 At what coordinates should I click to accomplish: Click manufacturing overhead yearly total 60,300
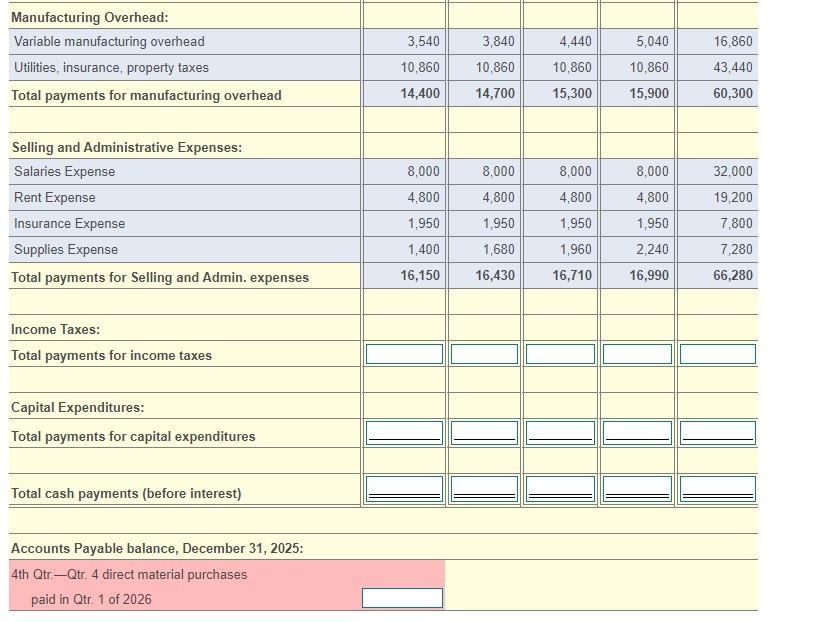pos(733,93)
